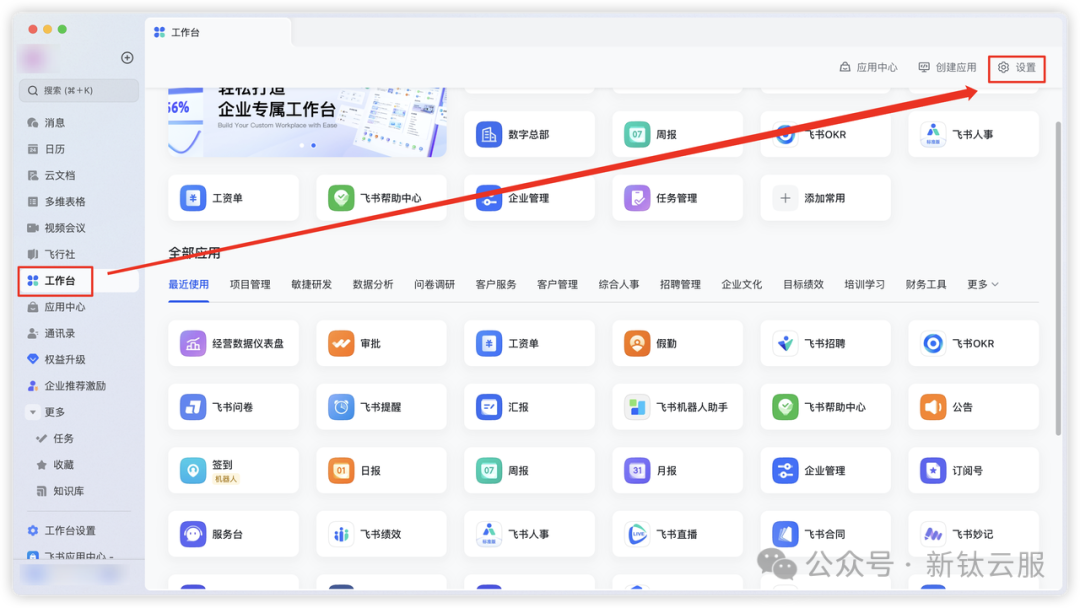Launch the 数字总部 app

point(529,134)
